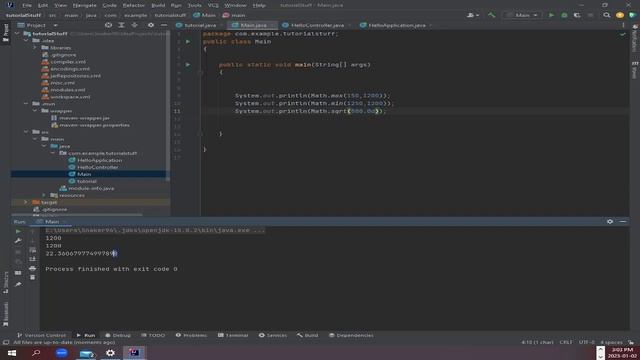640x360 pixels.
Task: Expand the libraries folder
Action: [36, 48]
